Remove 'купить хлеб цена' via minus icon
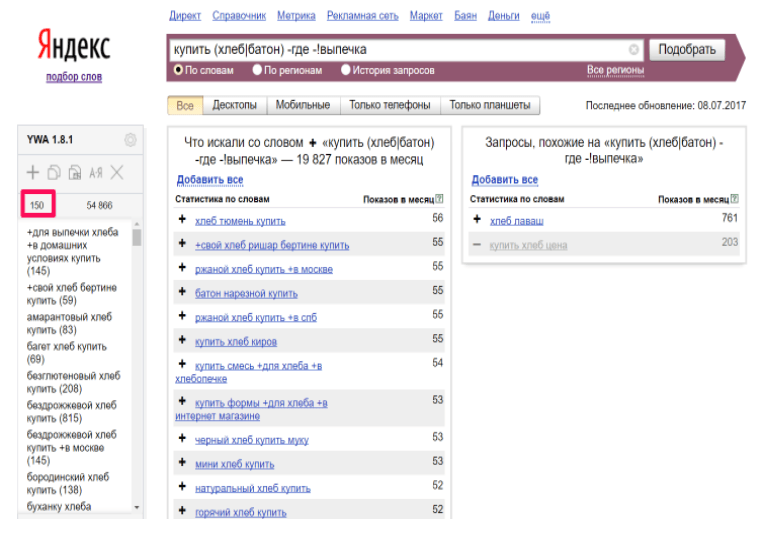 (477, 244)
